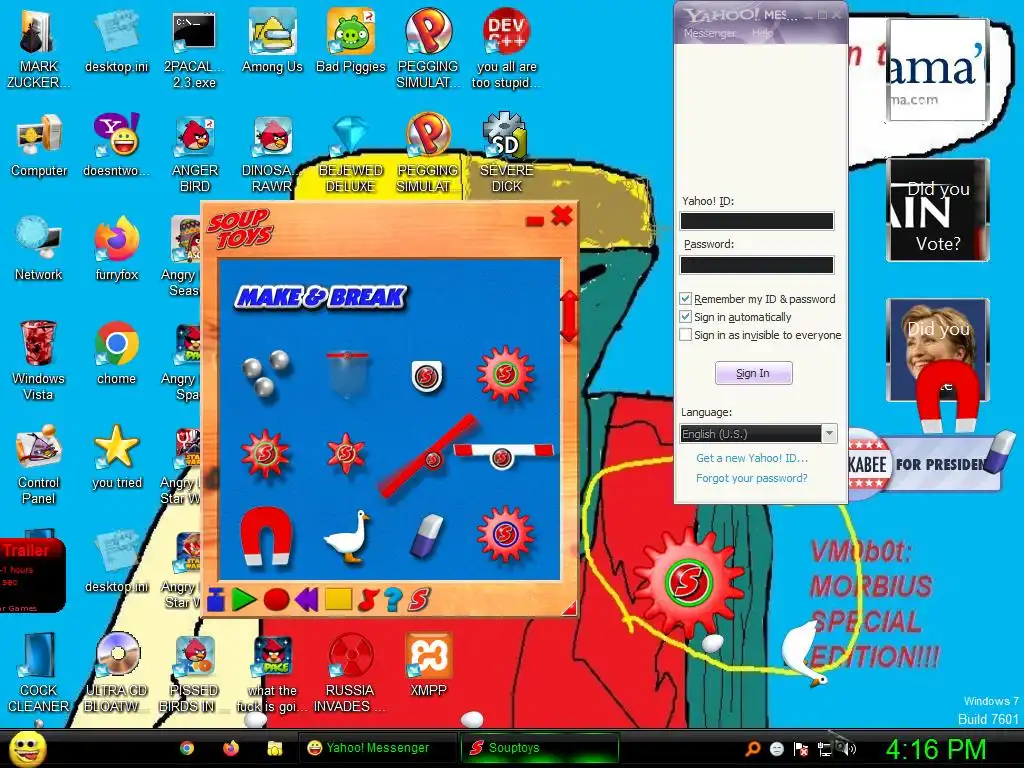Select the Windows Vista recycle bin icon
This screenshot has height=768, width=1024.
click(x=39, y=360)
